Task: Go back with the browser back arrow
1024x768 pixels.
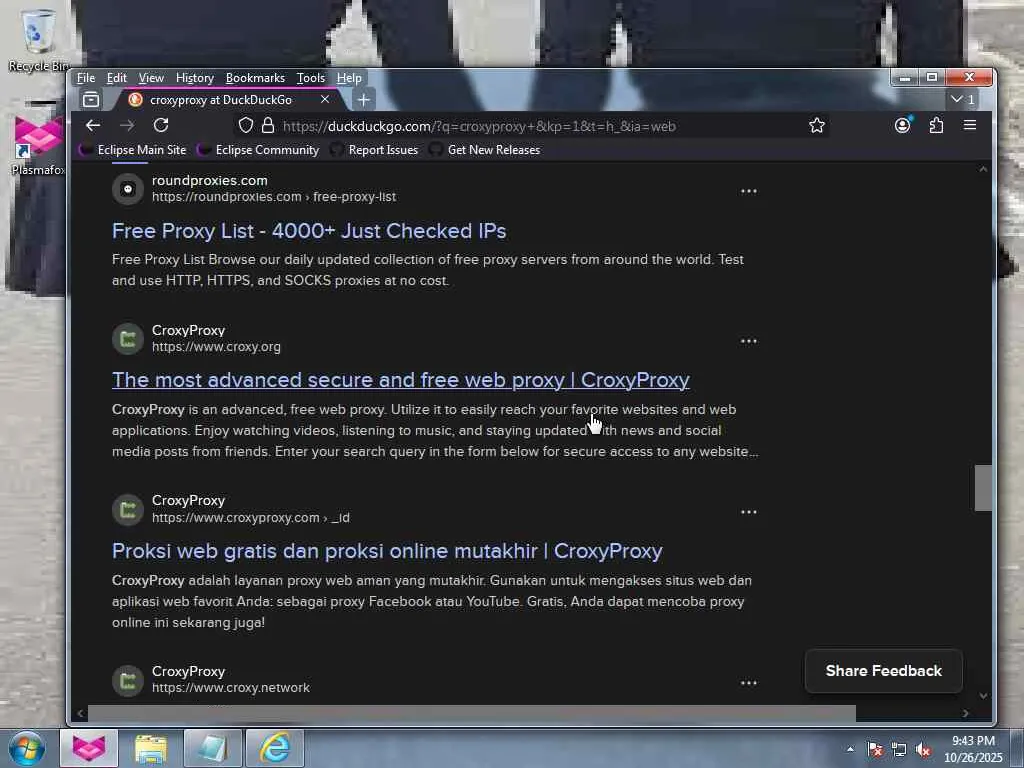Action: point(93,125)
